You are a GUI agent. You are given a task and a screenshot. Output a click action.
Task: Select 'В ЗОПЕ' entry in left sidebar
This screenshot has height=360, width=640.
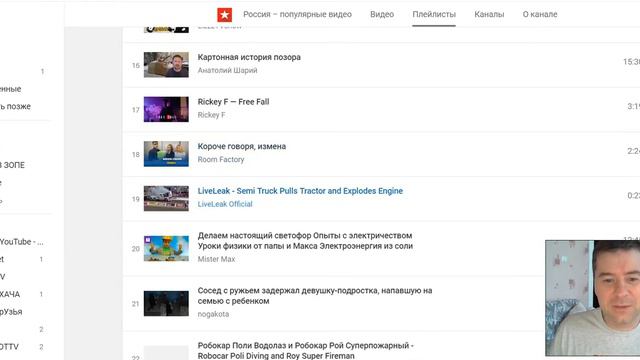click(x=12, y=165)
